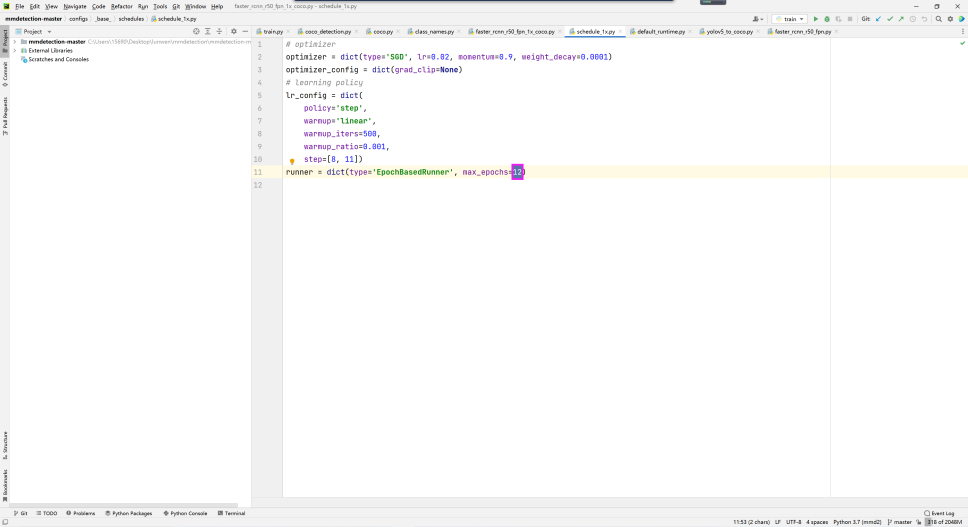The height and width of the screenshot is (527, 968).
Task: Toggle the Structure side panel
Action: [x=5, y=445]
